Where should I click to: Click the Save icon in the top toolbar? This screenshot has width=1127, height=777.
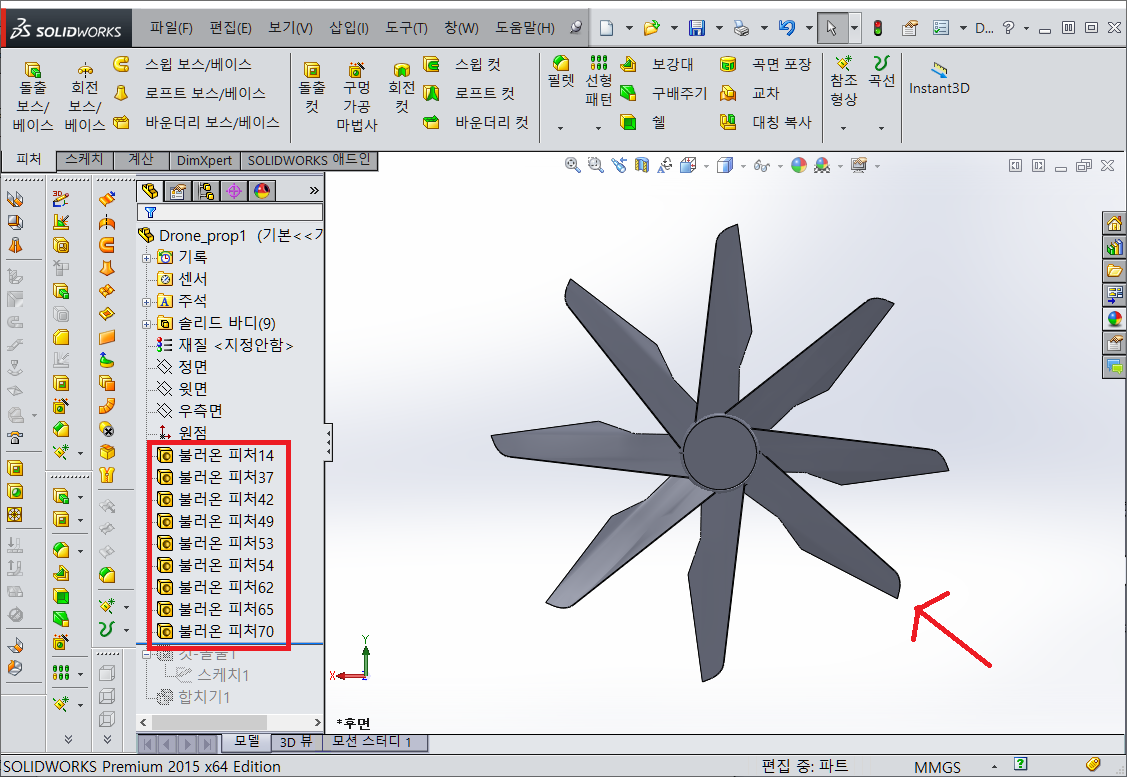[x=696, y=28]
